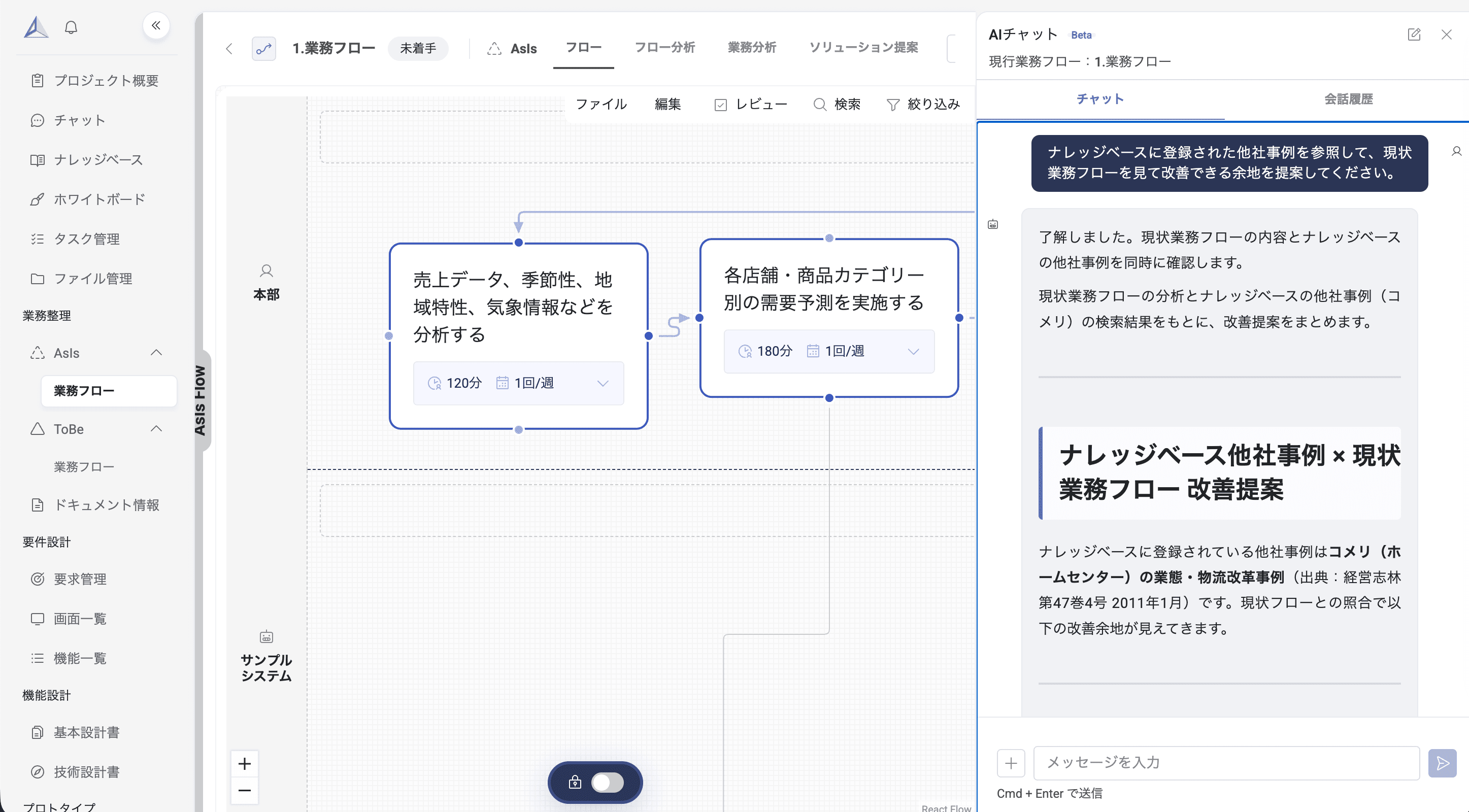Click the 180分 clock icon in second node
Screen dimensions: 1469x812
click(x=745, y=351)
